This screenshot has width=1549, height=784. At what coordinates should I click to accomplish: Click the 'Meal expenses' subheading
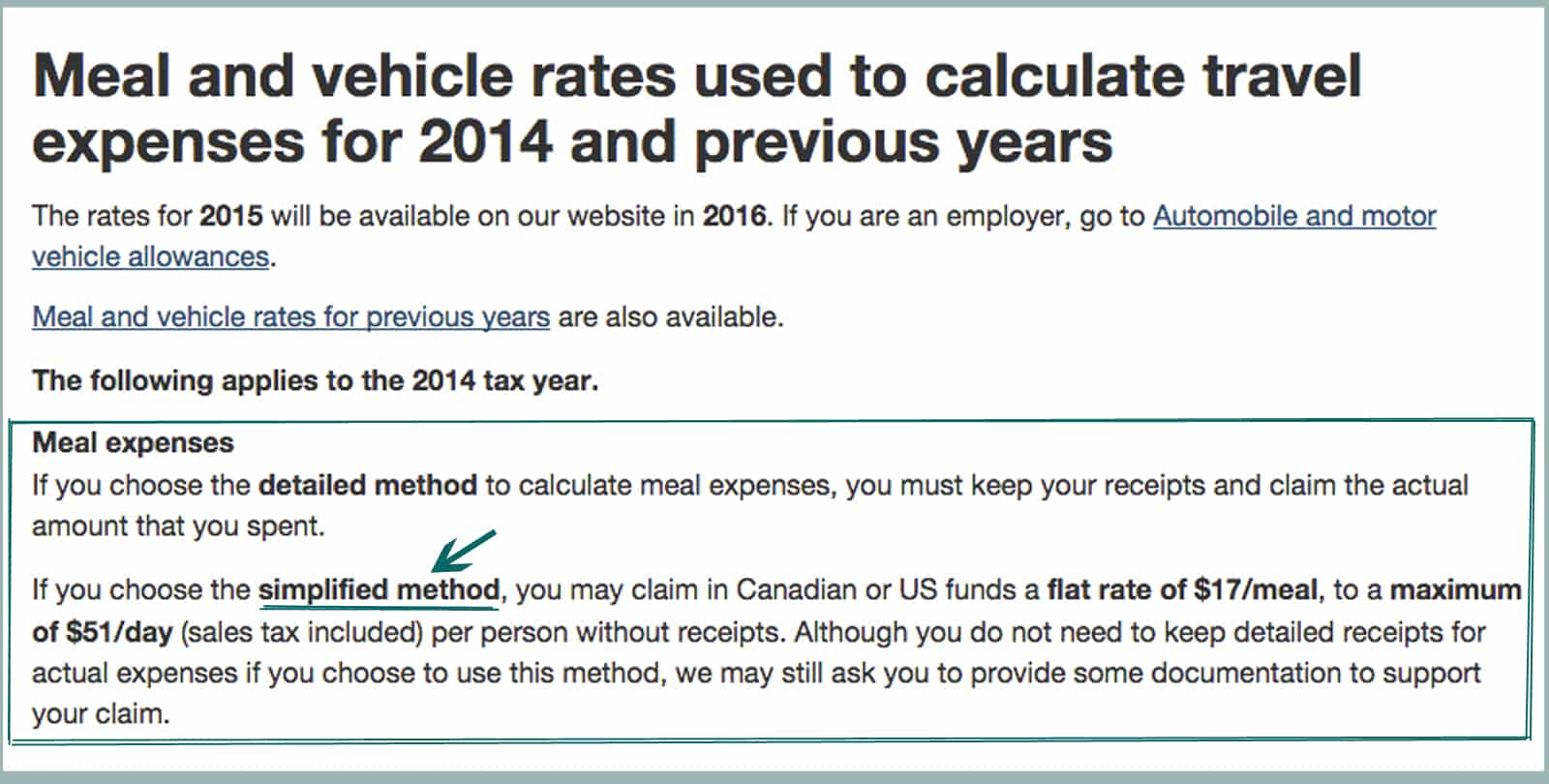(x=133, y=442)
